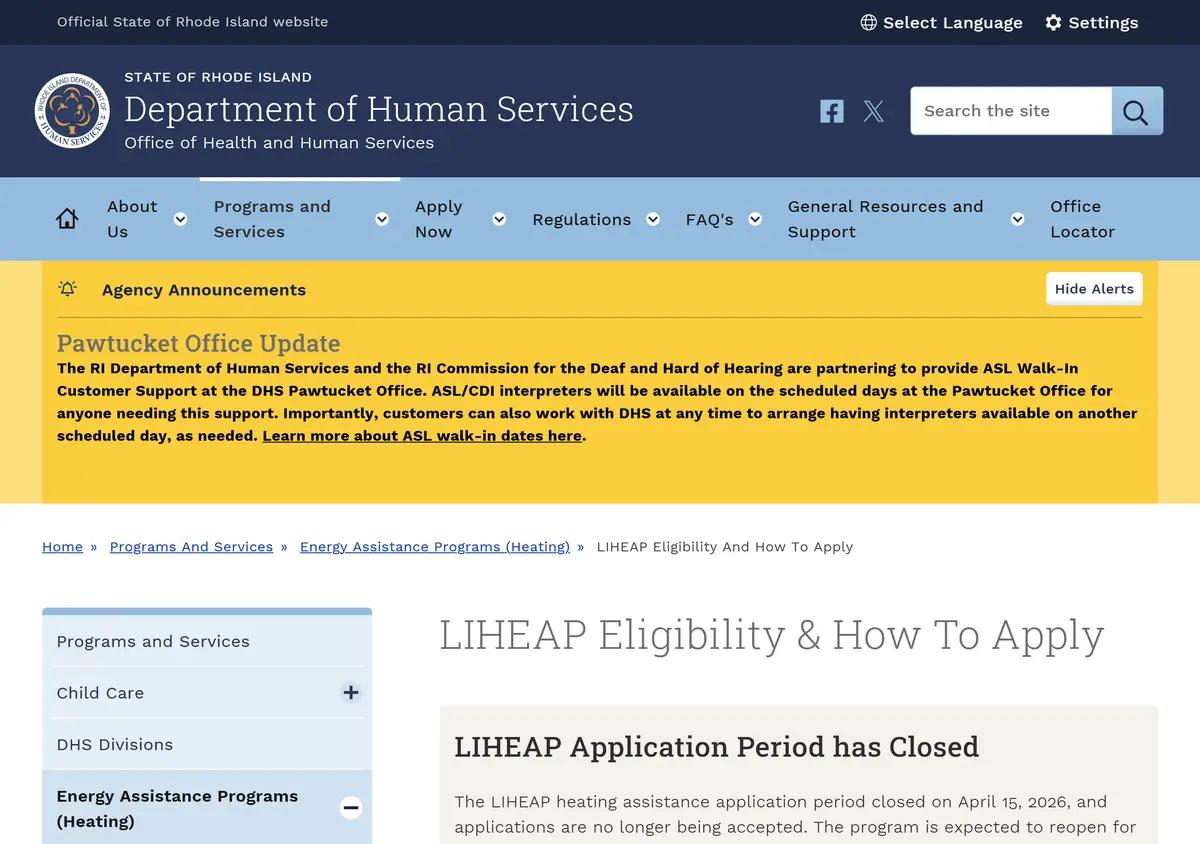
Task: Open General Resources and Support menu
Action: [885, 219]
